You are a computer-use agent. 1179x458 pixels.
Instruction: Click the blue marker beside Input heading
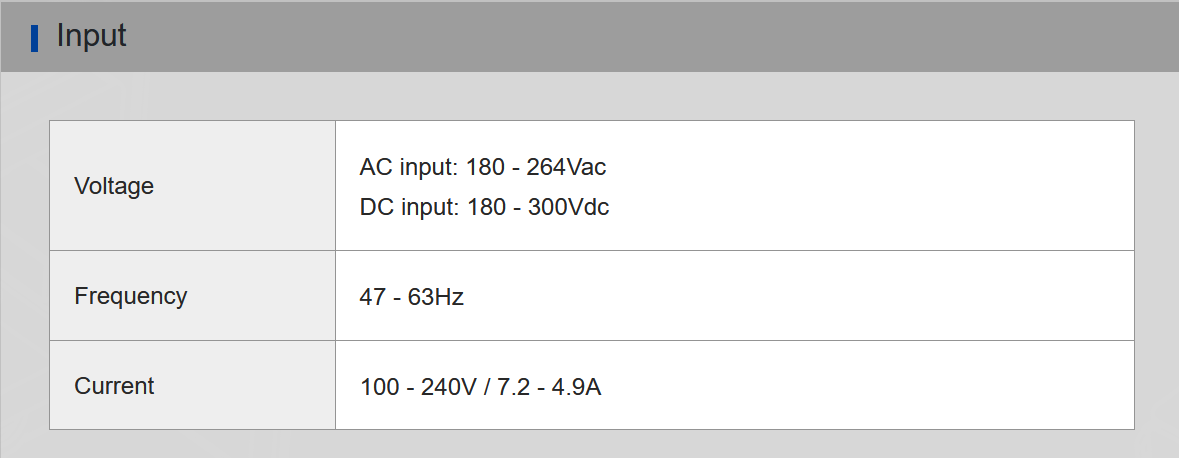[x=35, y=38]
